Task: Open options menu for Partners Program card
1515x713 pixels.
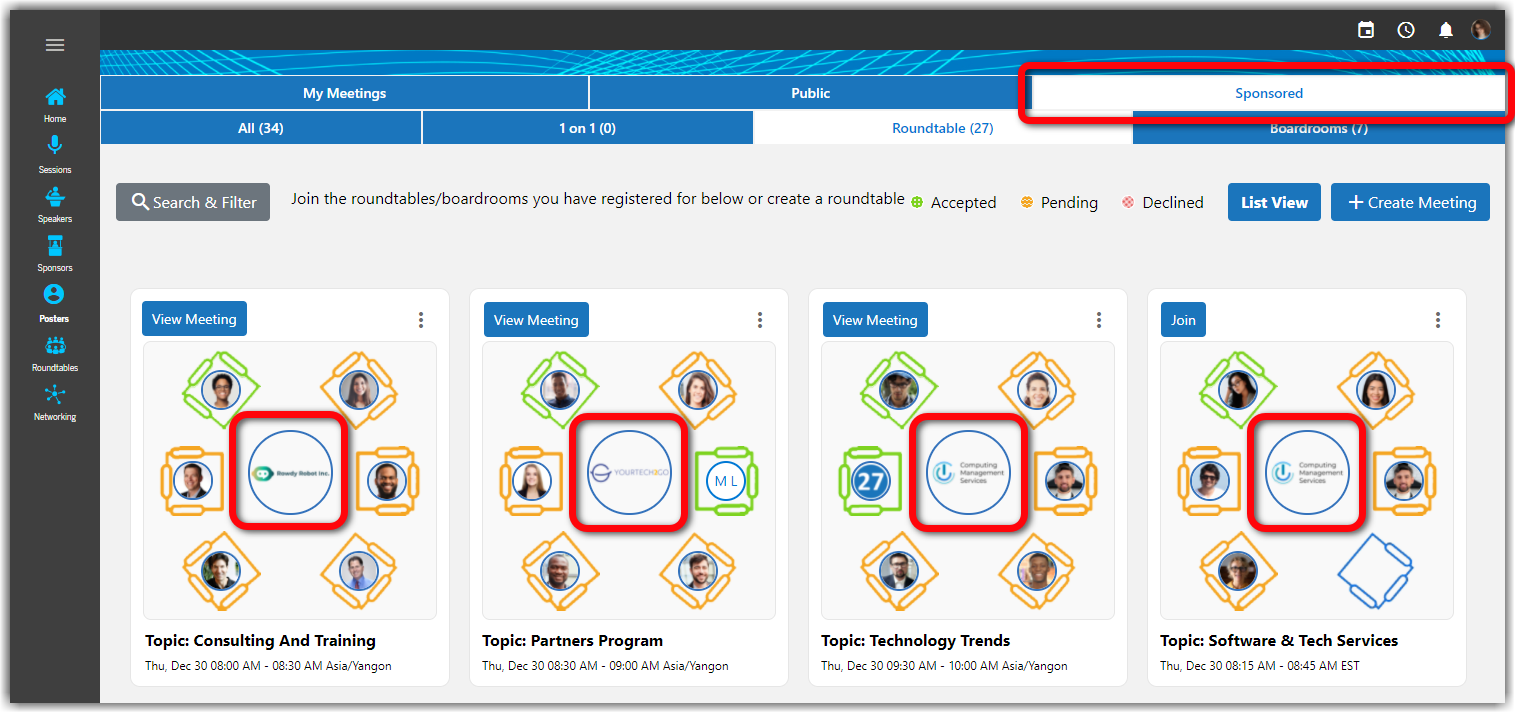Action: tap(760, 320)
